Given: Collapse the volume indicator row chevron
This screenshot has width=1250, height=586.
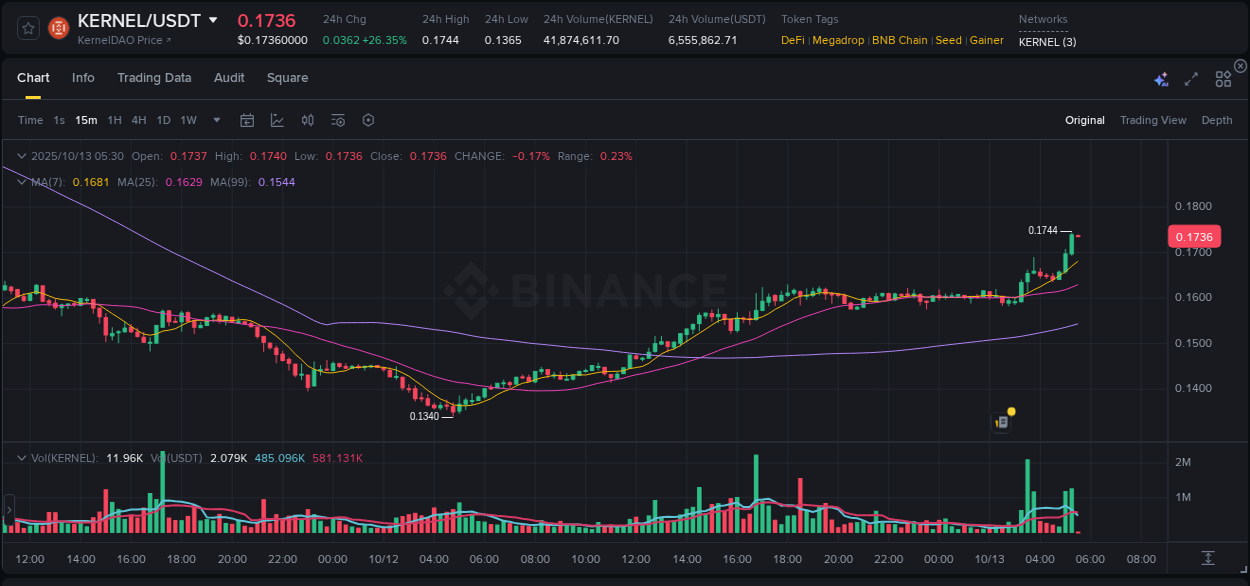Looking at the screenshot, I should pos(21,457).
